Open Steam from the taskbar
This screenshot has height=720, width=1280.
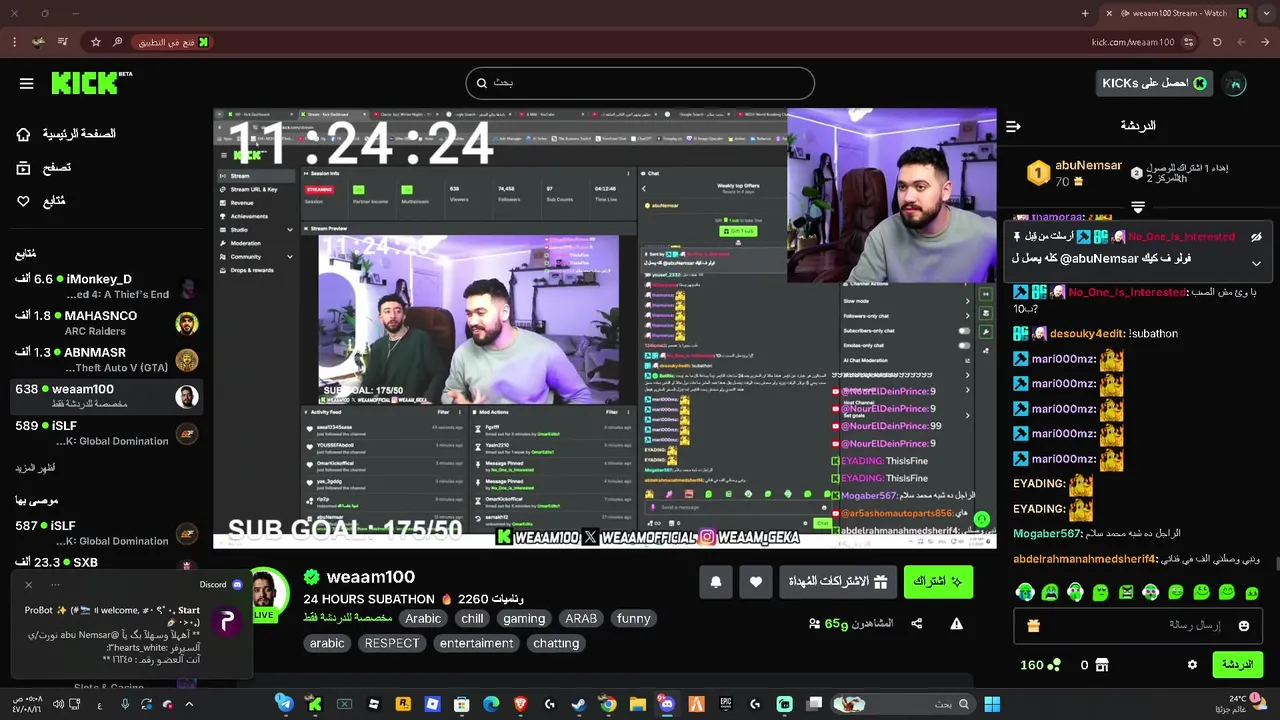tap(578, 704)
